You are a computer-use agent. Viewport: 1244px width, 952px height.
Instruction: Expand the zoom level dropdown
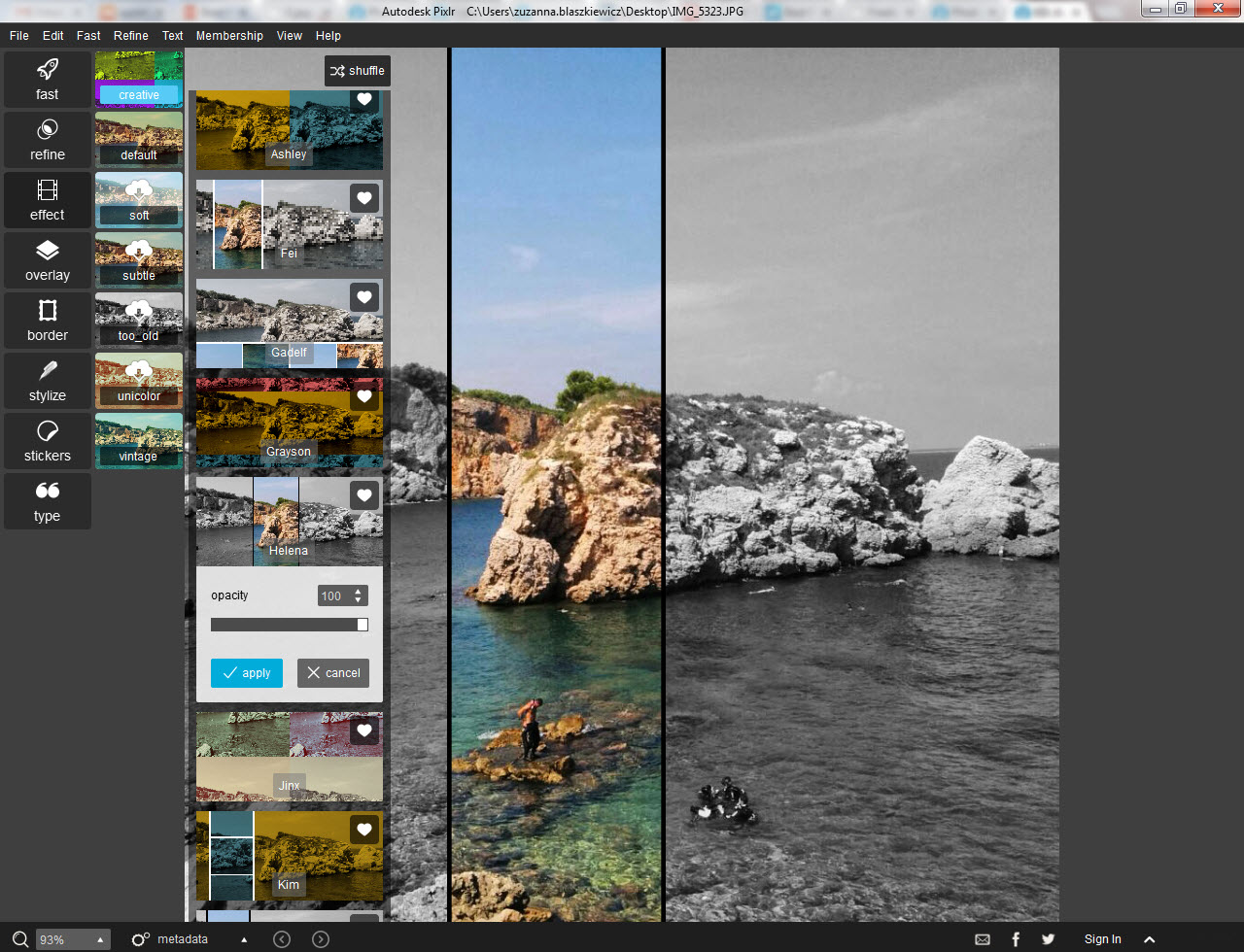pos(101,938)
